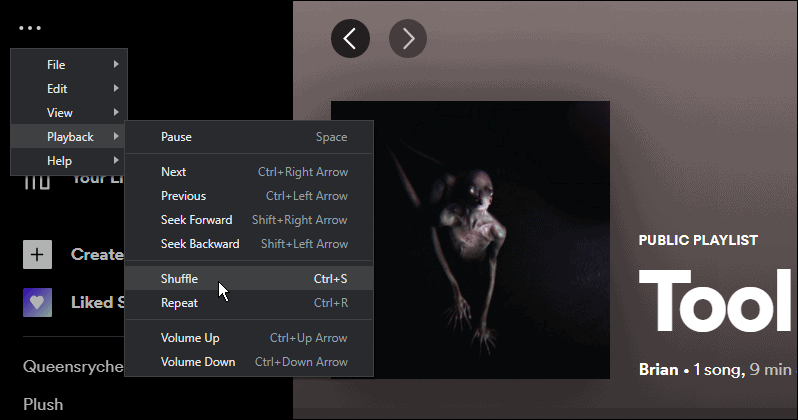Click the three-dots app menu icon
The width and height of the screenshot is (798, 420).
(x=30, y=28)
